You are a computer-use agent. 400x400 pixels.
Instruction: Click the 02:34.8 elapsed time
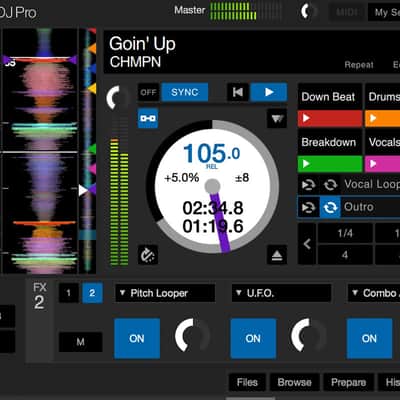click(213, 208)
